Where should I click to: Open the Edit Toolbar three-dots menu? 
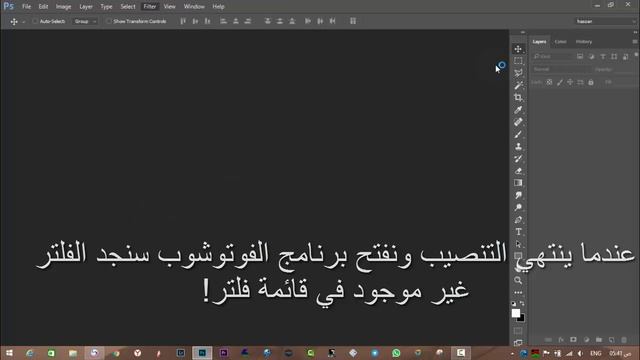click(518, 293)
